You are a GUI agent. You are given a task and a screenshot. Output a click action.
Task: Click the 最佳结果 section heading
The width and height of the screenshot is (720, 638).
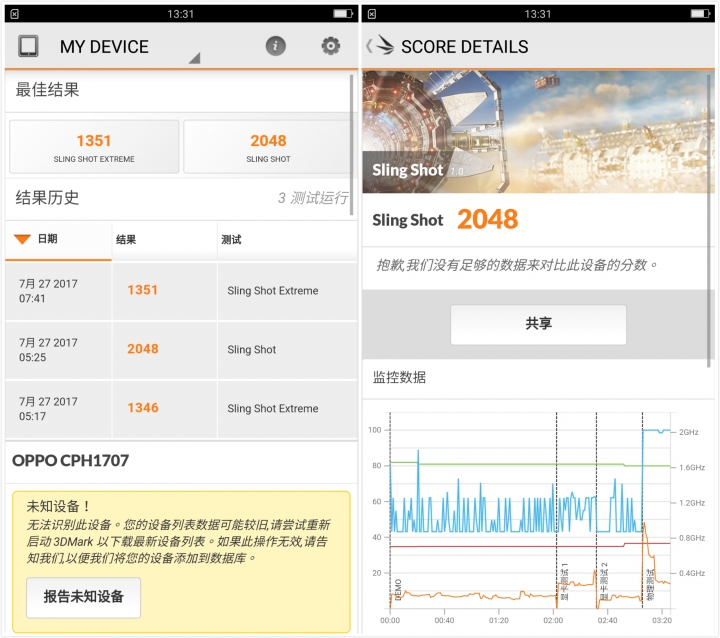click(x=47, y=90)
